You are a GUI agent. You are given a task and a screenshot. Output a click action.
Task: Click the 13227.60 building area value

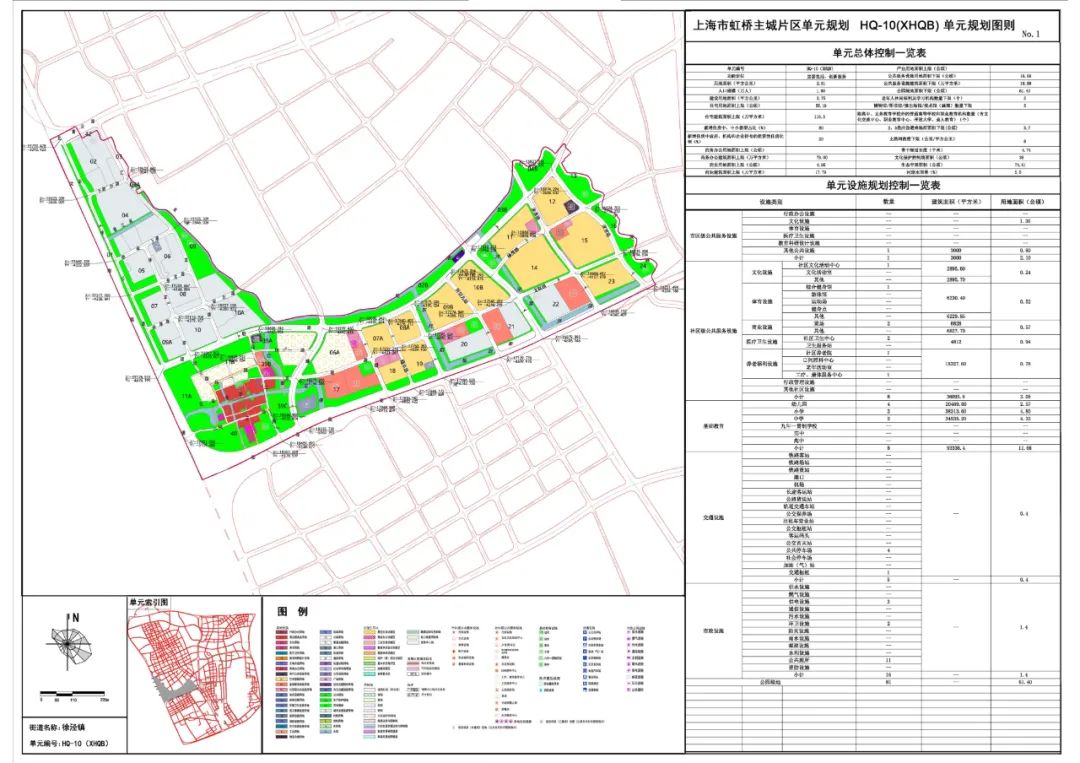(x=956, y=364)
